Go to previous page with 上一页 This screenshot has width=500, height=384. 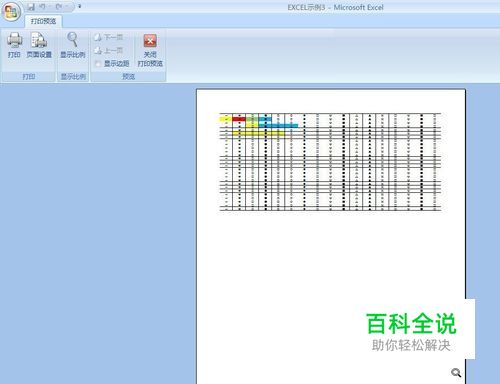pyautogui.click(x=109, y=50)
